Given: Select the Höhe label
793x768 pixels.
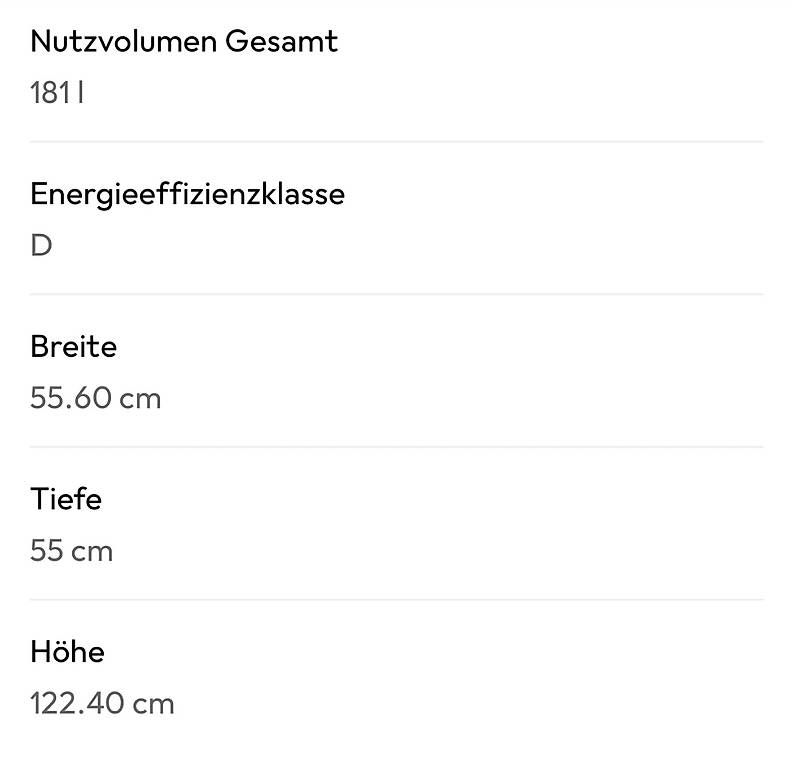Looking at the screenshot, I should tap(67, 651).
